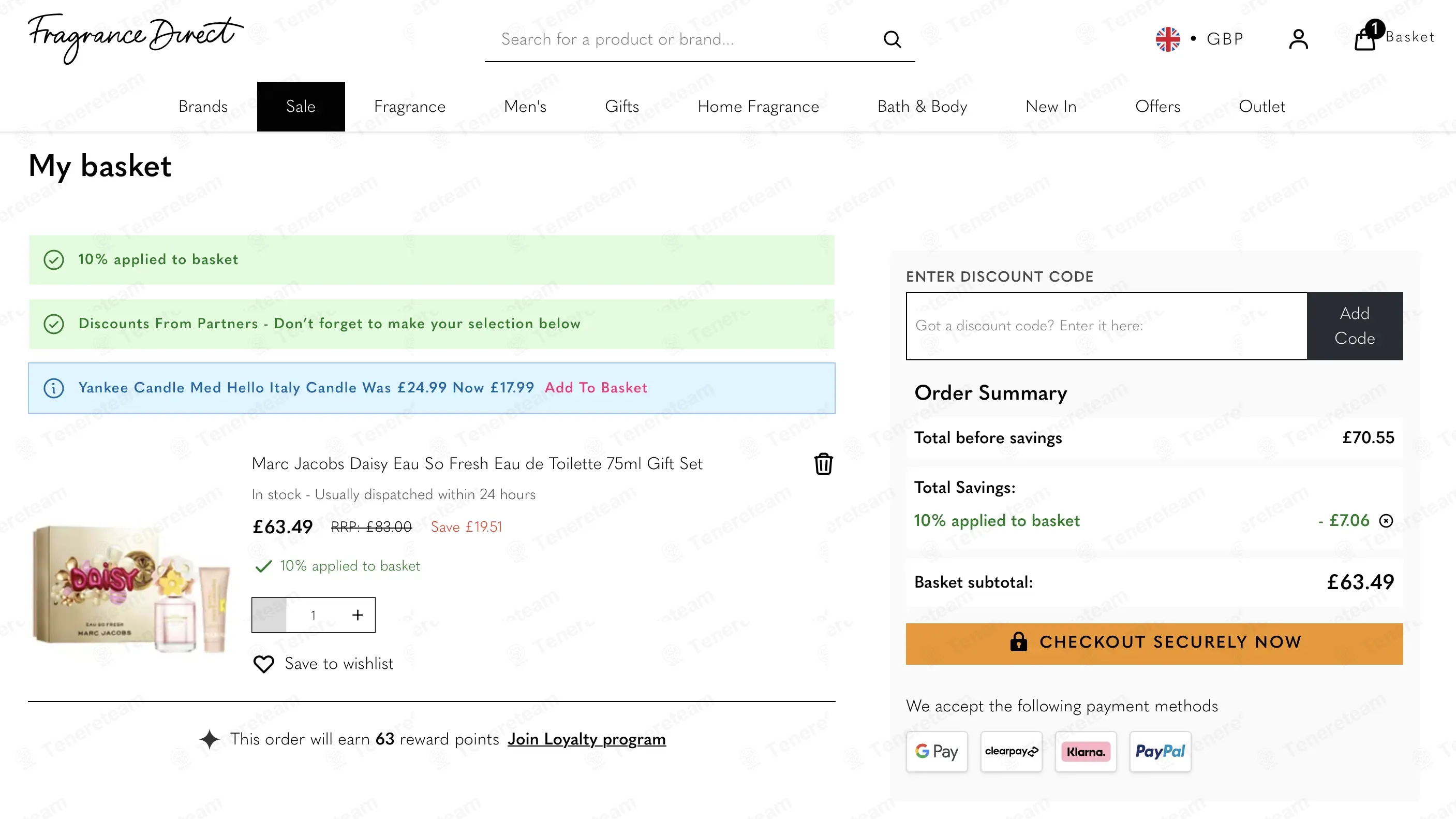Click the Clearpay payment icon
The height and width of the screenshot is (819, 1456).
click(1011, 751)
